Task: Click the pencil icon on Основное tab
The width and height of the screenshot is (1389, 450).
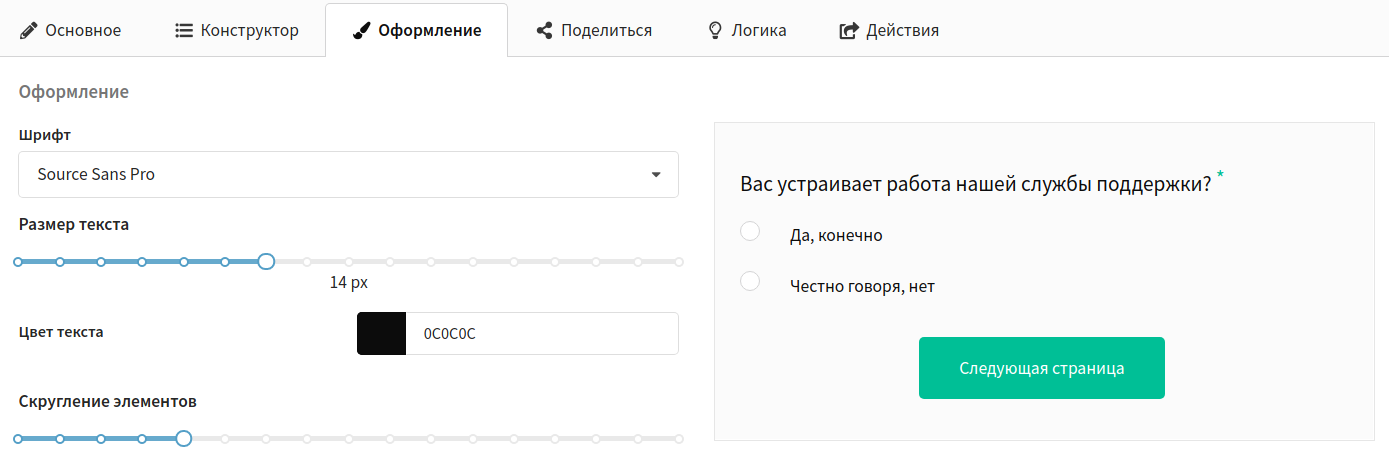Action: [x=28, y=30]
